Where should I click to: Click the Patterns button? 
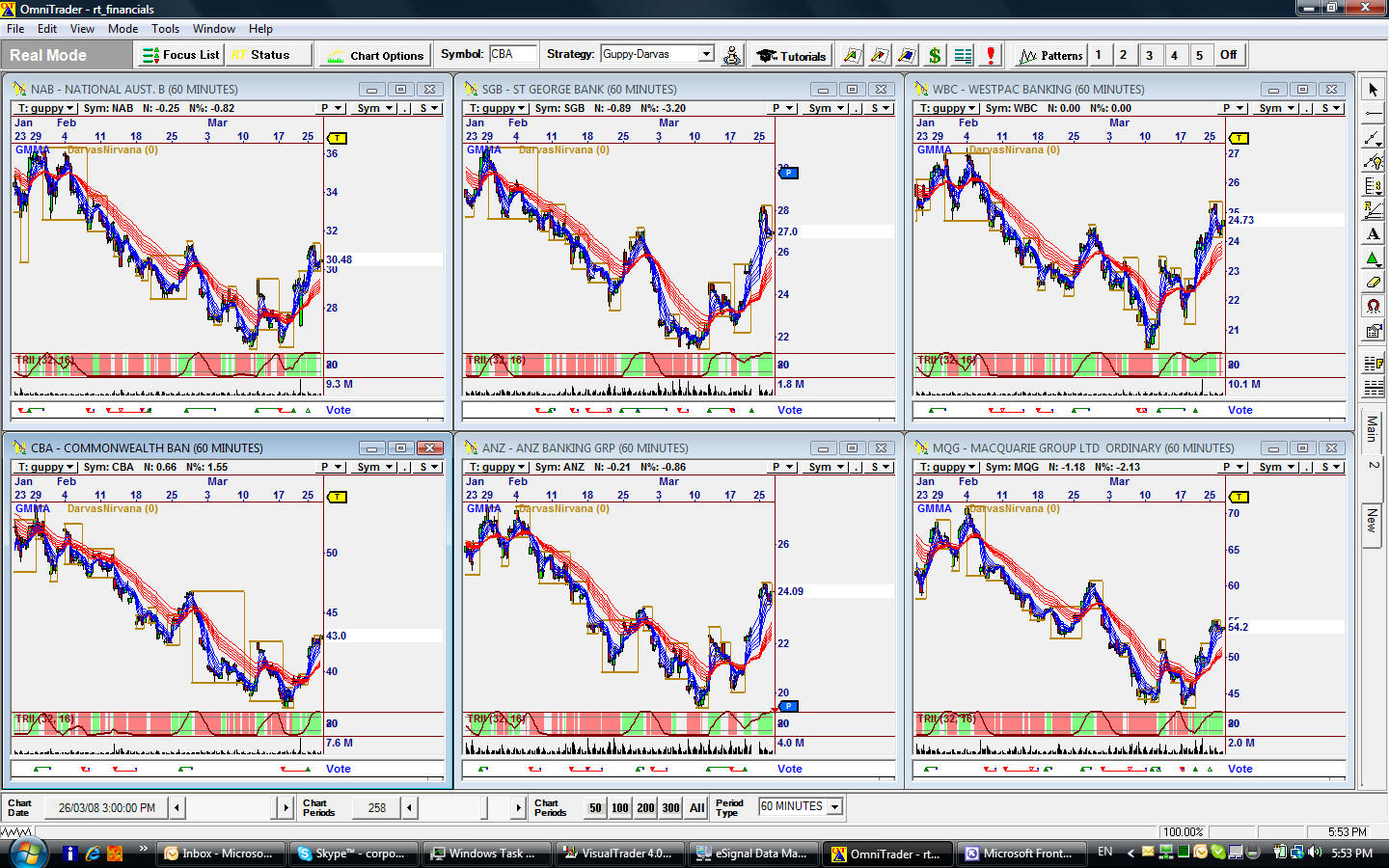coord(1050,55)
